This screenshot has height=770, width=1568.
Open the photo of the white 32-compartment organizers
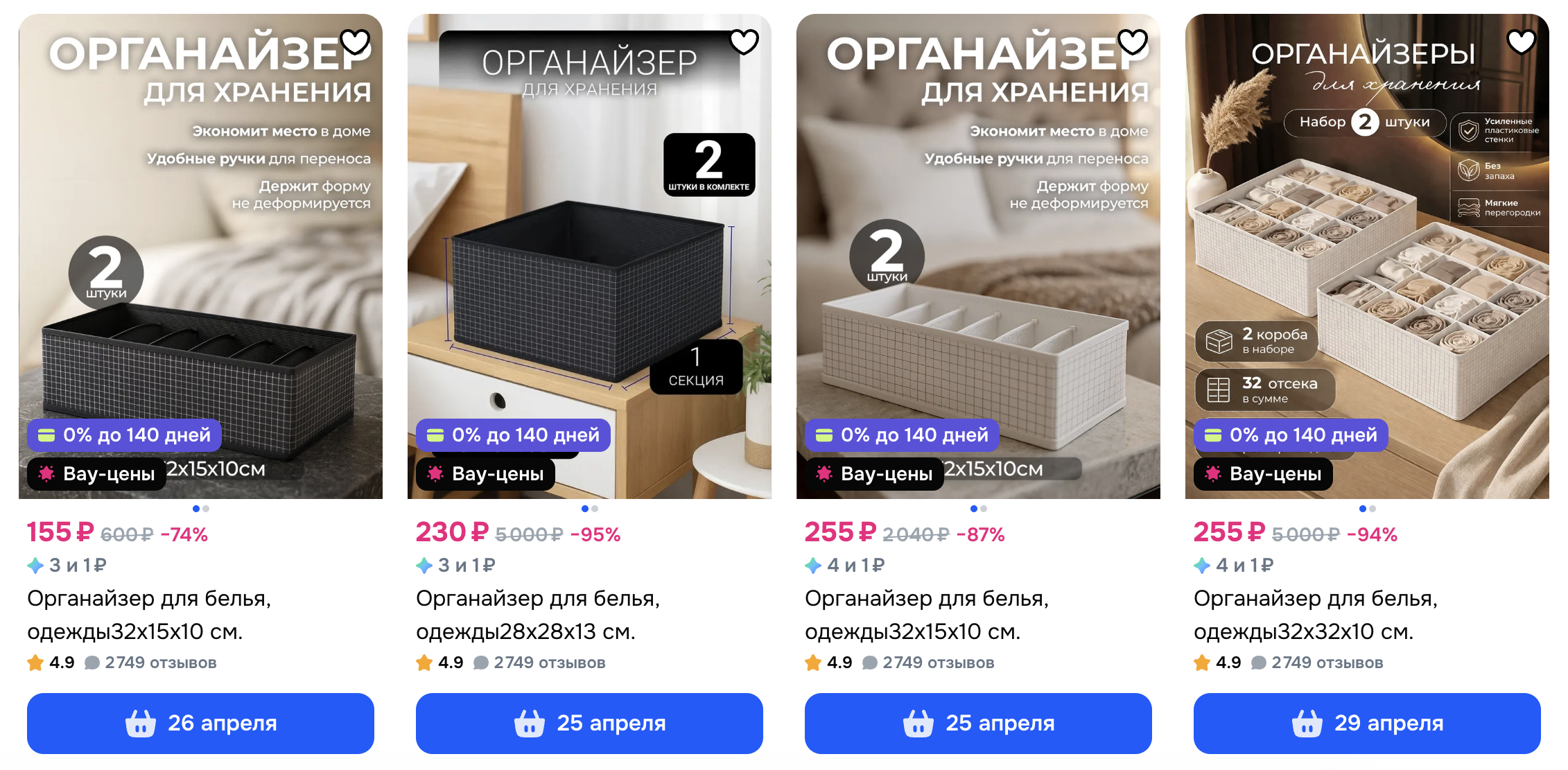(x=1367, y=256)
